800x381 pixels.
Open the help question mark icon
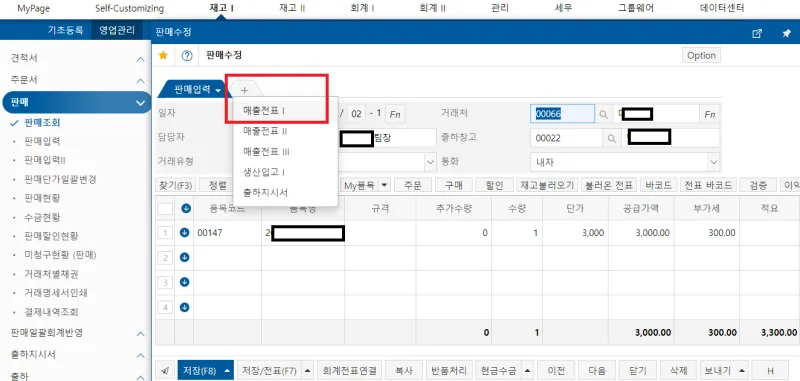(x=187, y=56)
